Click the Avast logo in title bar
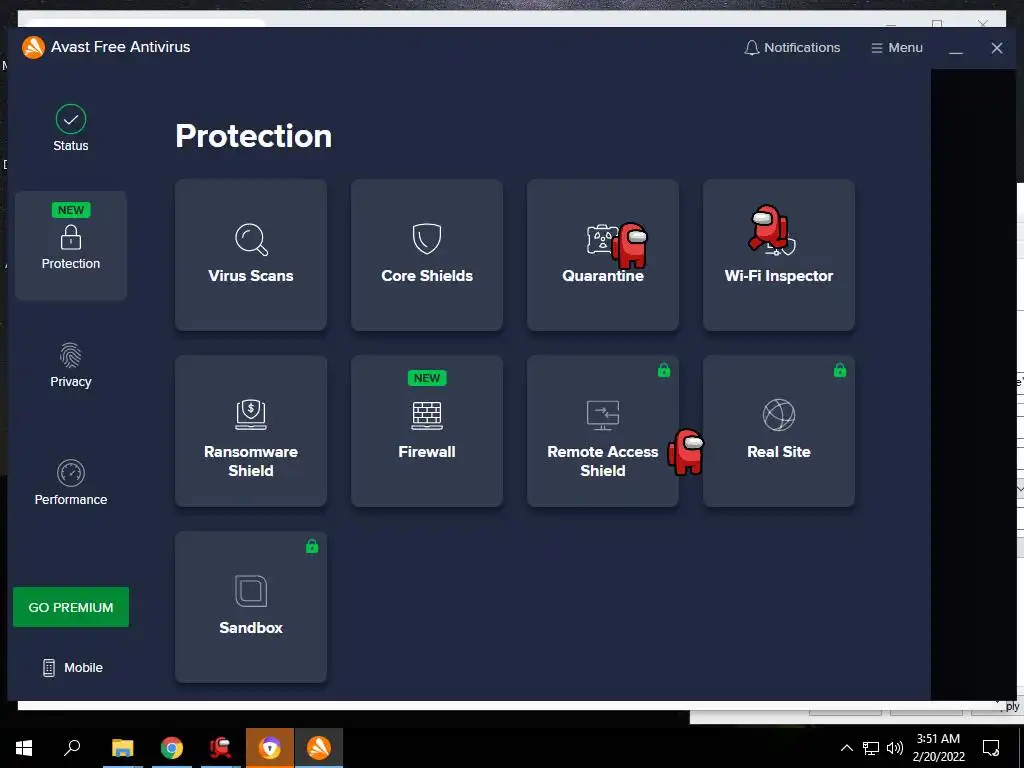This screenshot has width=1024, height=768. click(x=33, y=47)
